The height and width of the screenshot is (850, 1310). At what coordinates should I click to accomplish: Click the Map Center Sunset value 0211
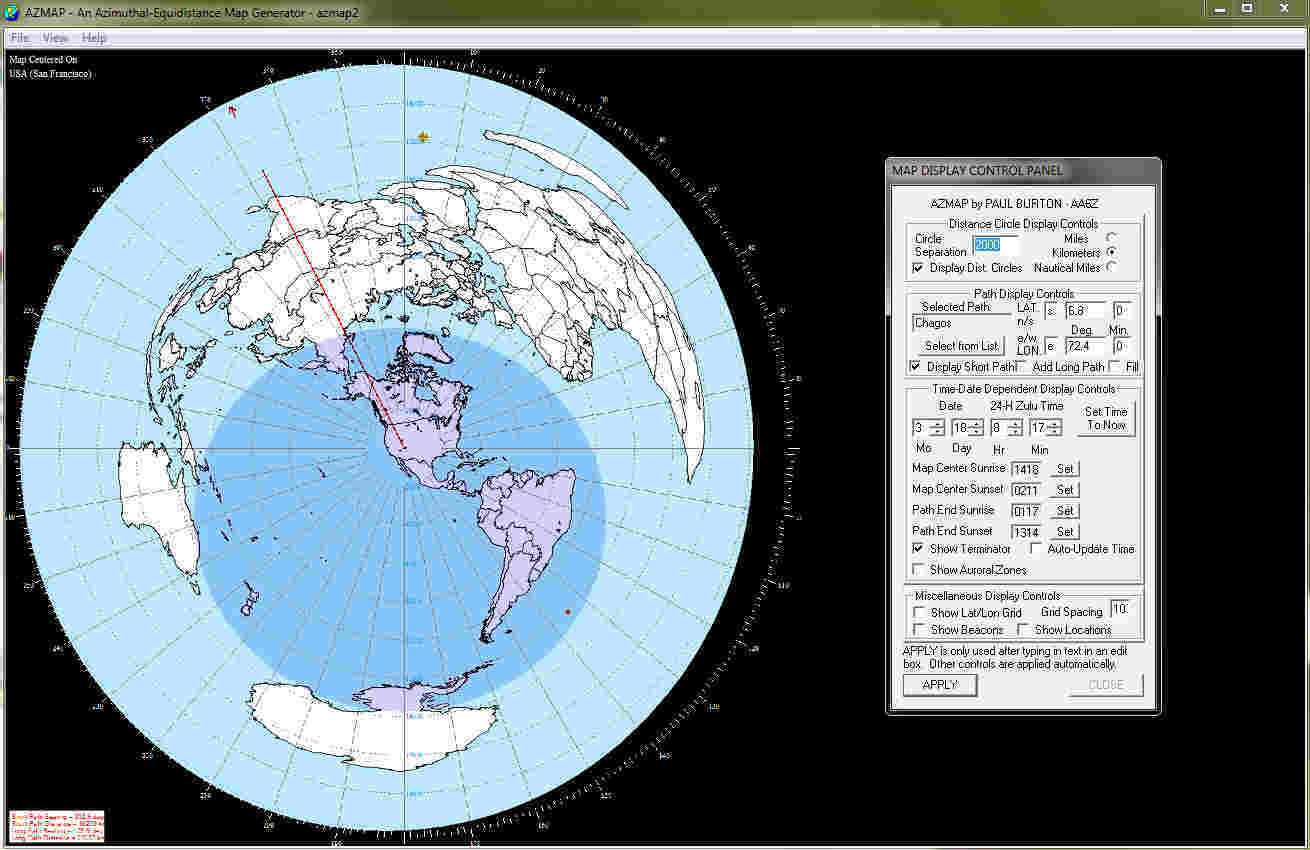click(1026, 490)
